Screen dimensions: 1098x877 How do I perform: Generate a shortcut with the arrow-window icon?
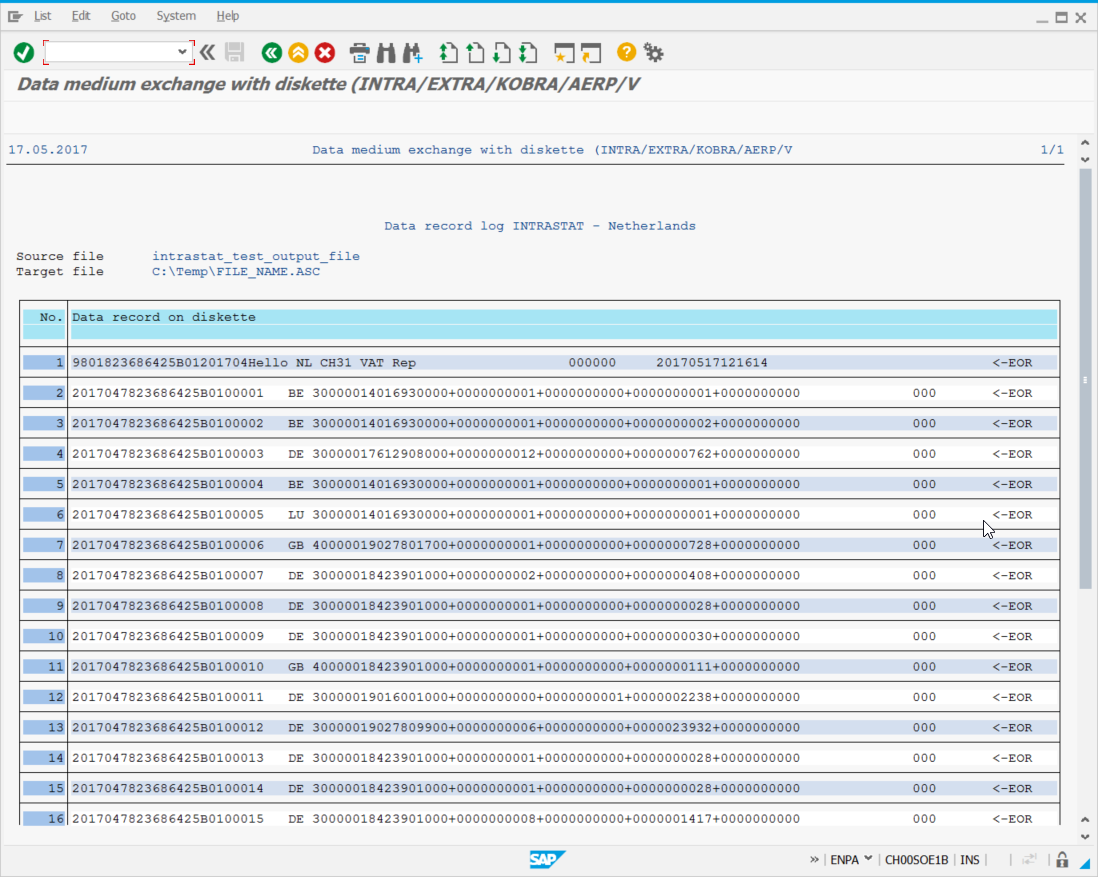coord(591,53)
